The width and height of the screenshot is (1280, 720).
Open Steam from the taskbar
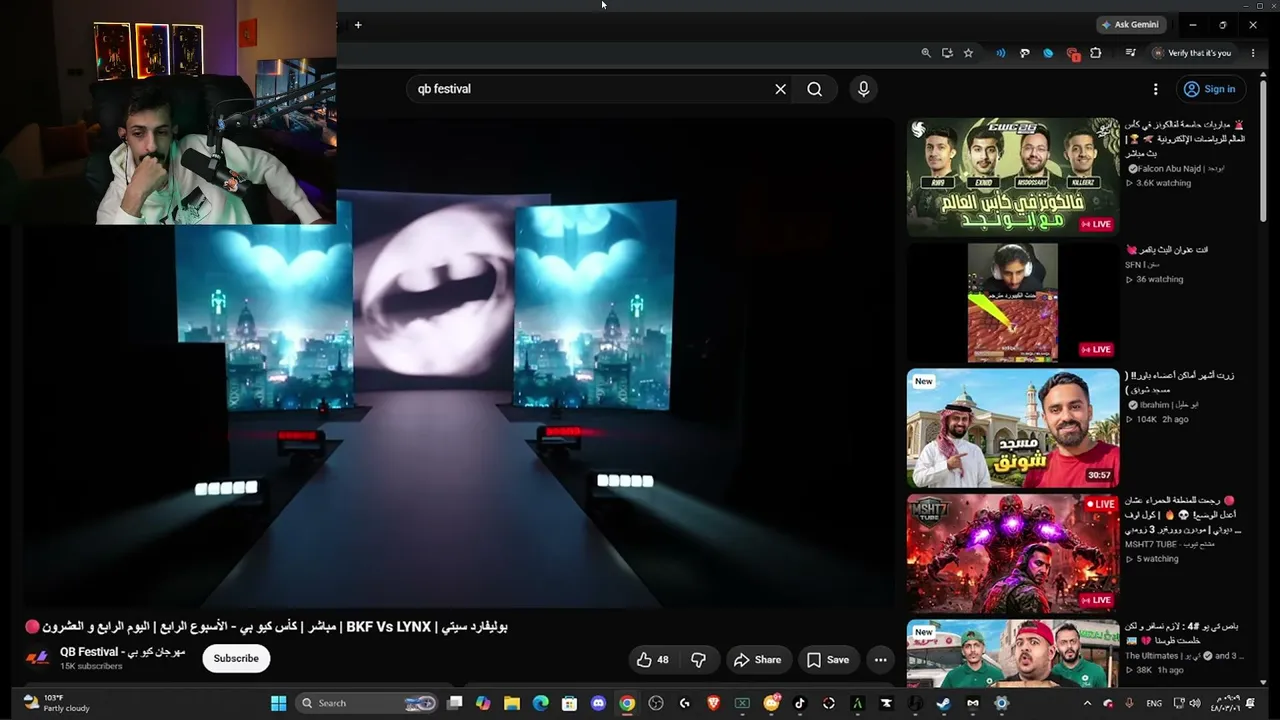tap(943, 703)
